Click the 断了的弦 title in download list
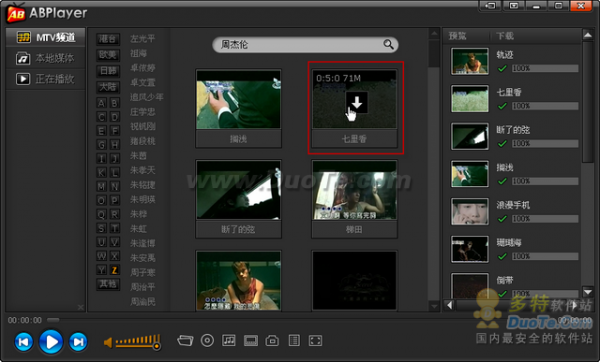The height and width of the screenshot is (362, 600). click(513, 130)
